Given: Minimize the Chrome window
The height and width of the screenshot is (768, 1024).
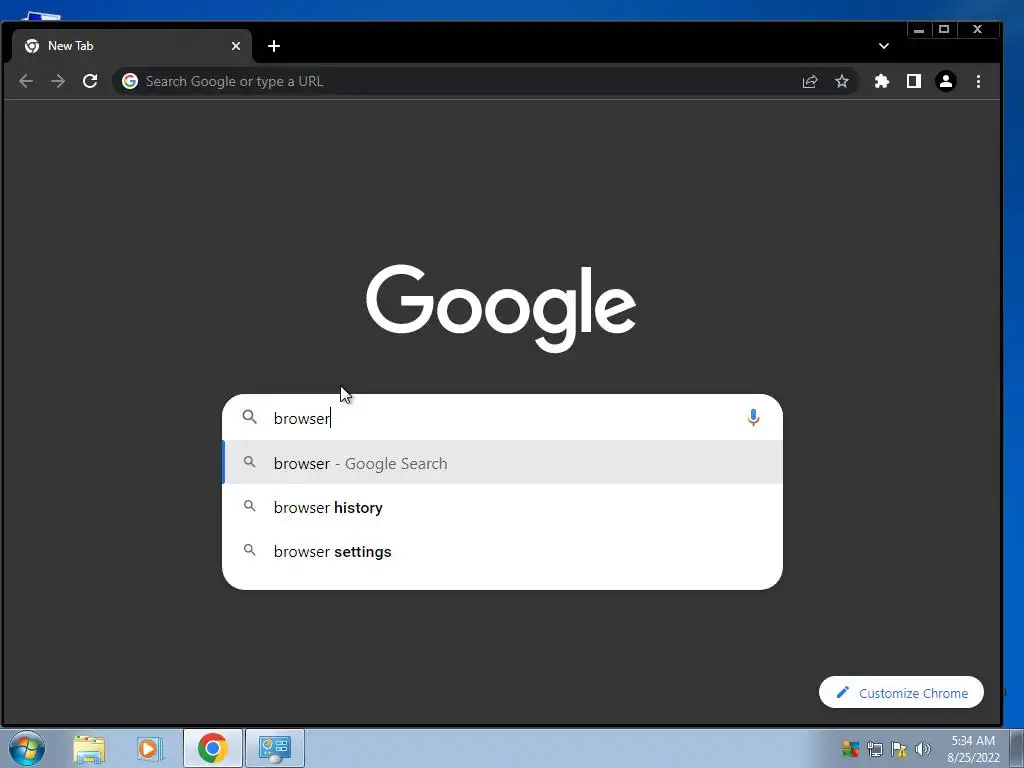Looking at the screenshot, I should (919, 29).
